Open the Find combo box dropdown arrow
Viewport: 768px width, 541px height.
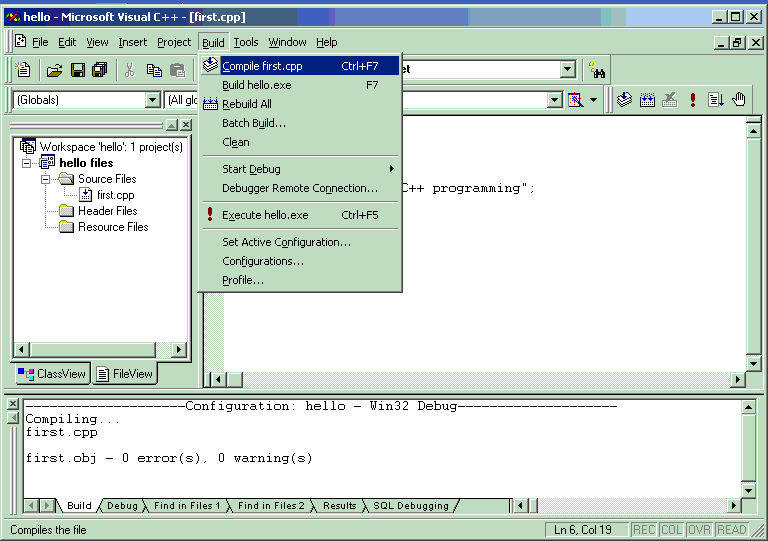click(568, 70)
